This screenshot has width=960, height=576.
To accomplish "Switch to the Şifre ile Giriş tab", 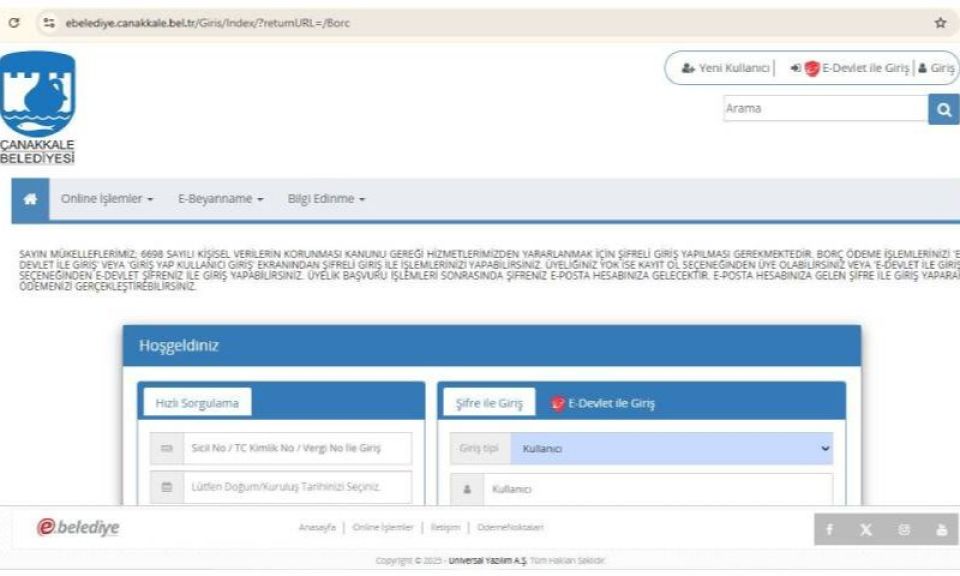I will pyautogui.click(x=489, y=403).
